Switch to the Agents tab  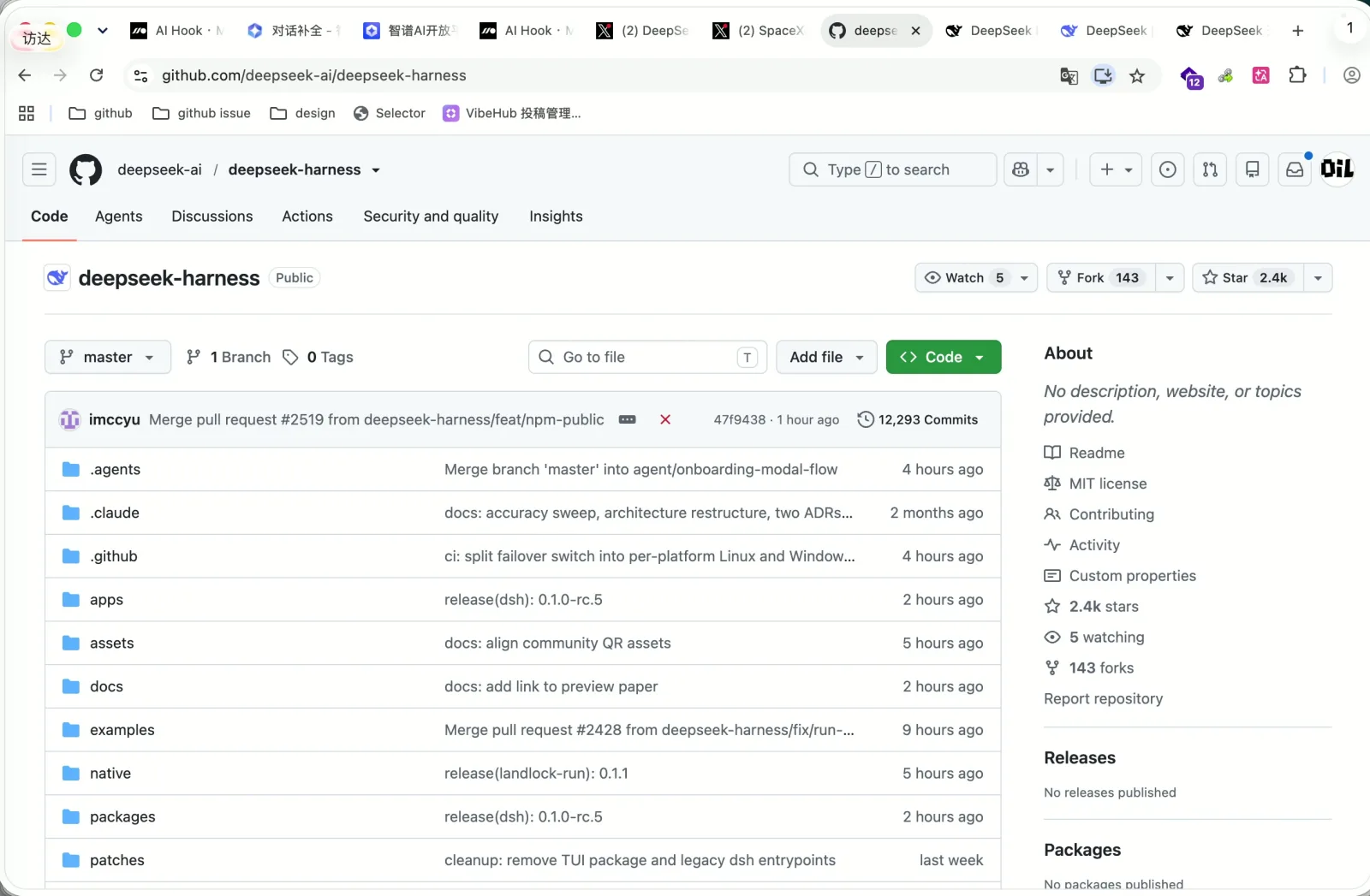[119, 217]
